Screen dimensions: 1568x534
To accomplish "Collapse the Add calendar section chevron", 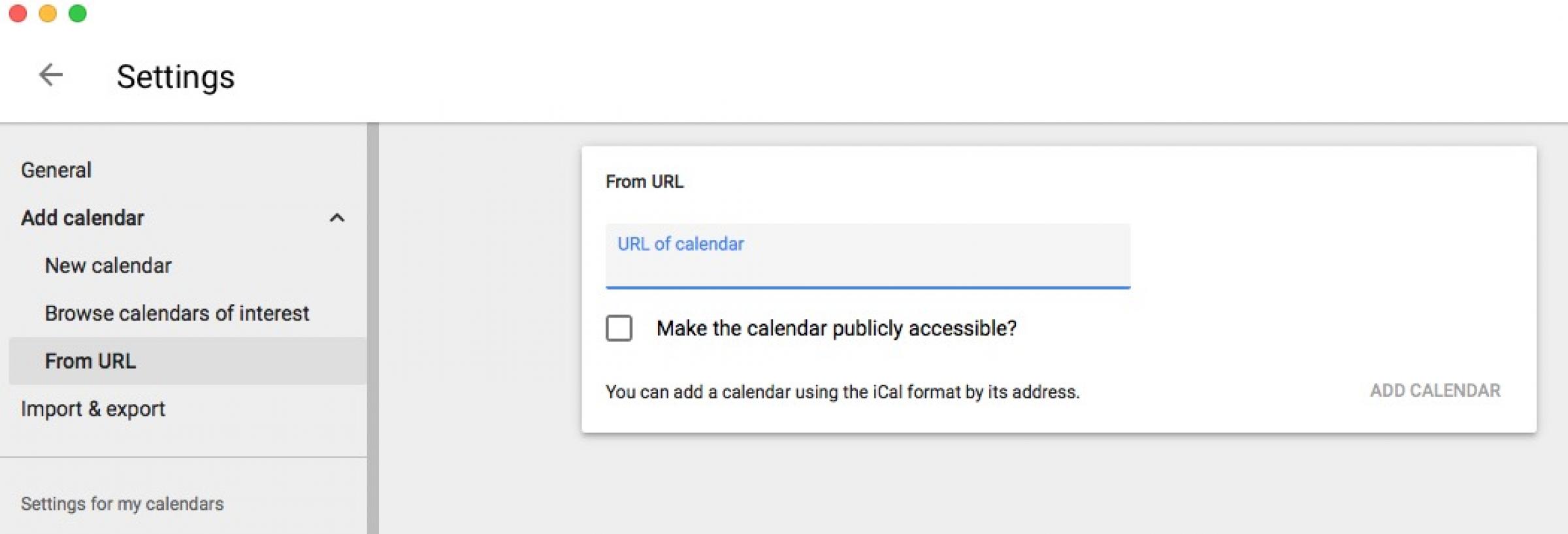I will pos(337,218).
